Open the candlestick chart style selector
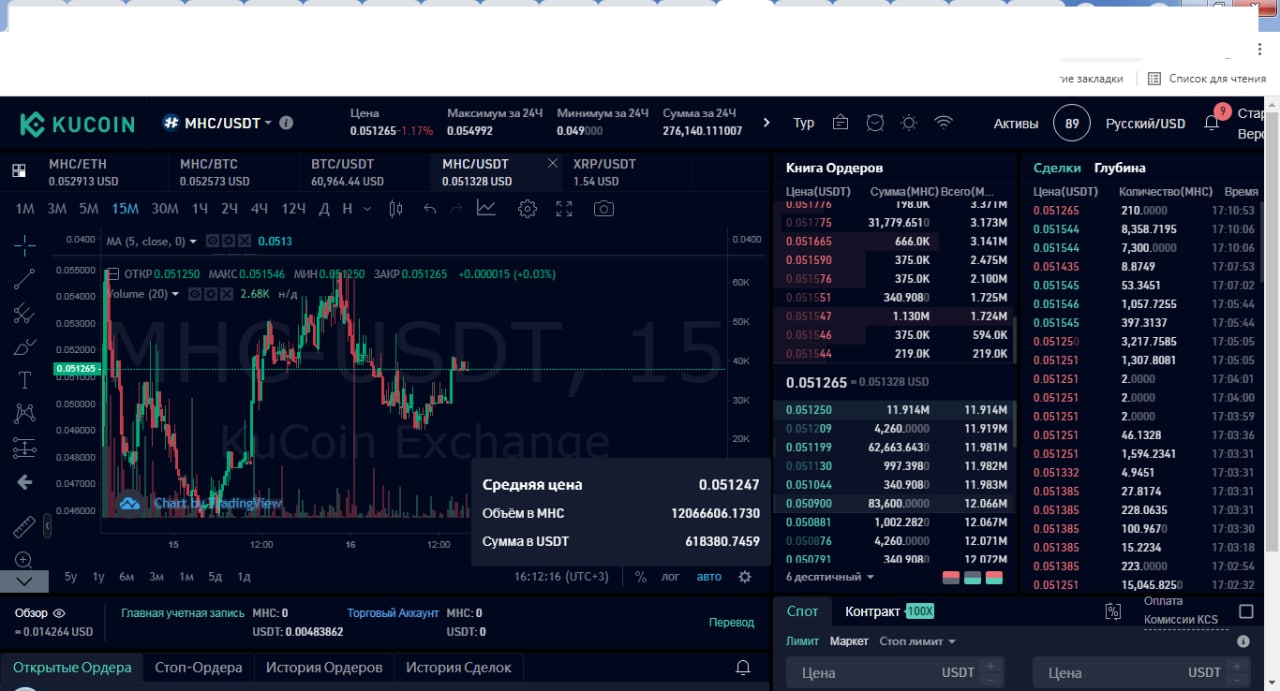This screenshot has width=1280, height=691. [x=395, y=208]
